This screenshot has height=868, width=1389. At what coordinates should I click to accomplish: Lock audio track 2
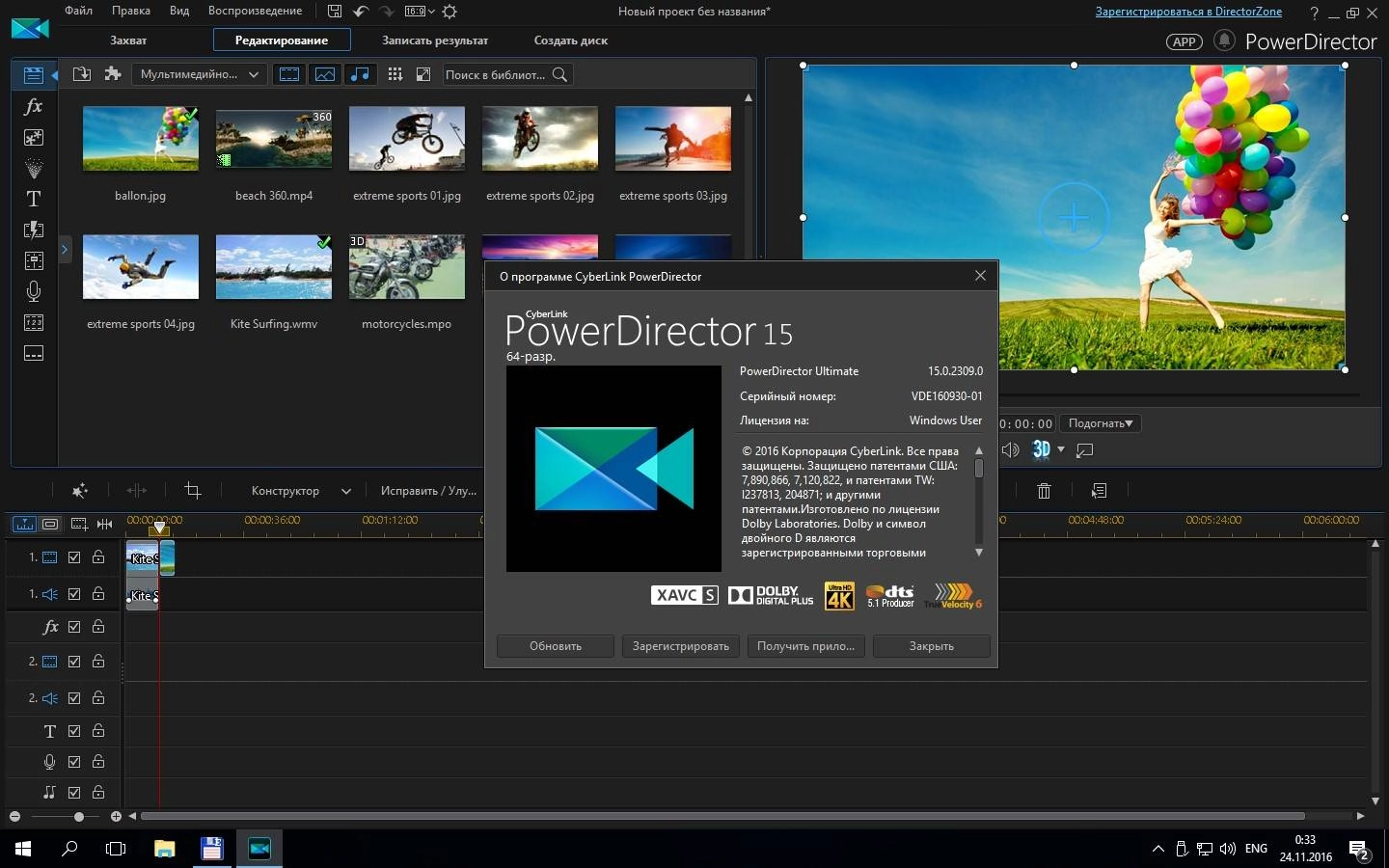click(98, 697)
